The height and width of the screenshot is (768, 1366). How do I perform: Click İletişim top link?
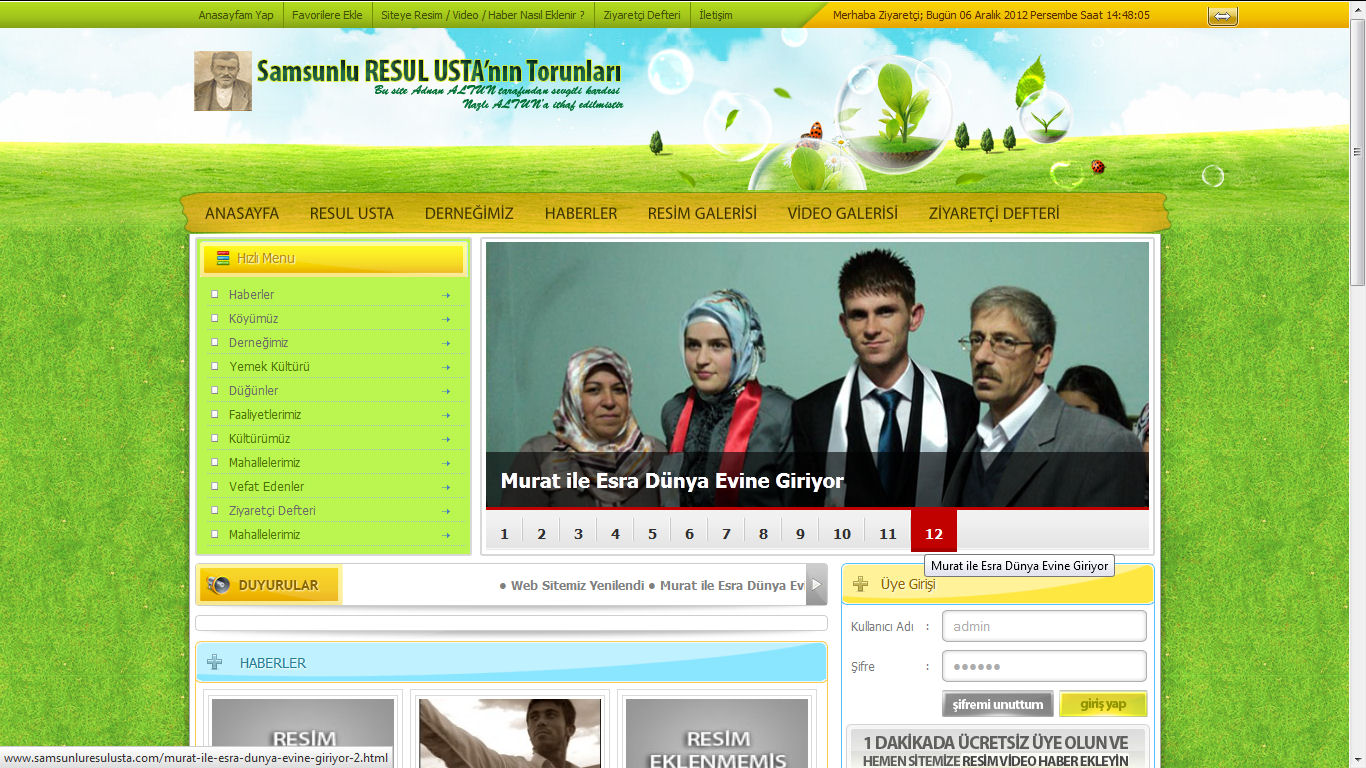point(716,15)
